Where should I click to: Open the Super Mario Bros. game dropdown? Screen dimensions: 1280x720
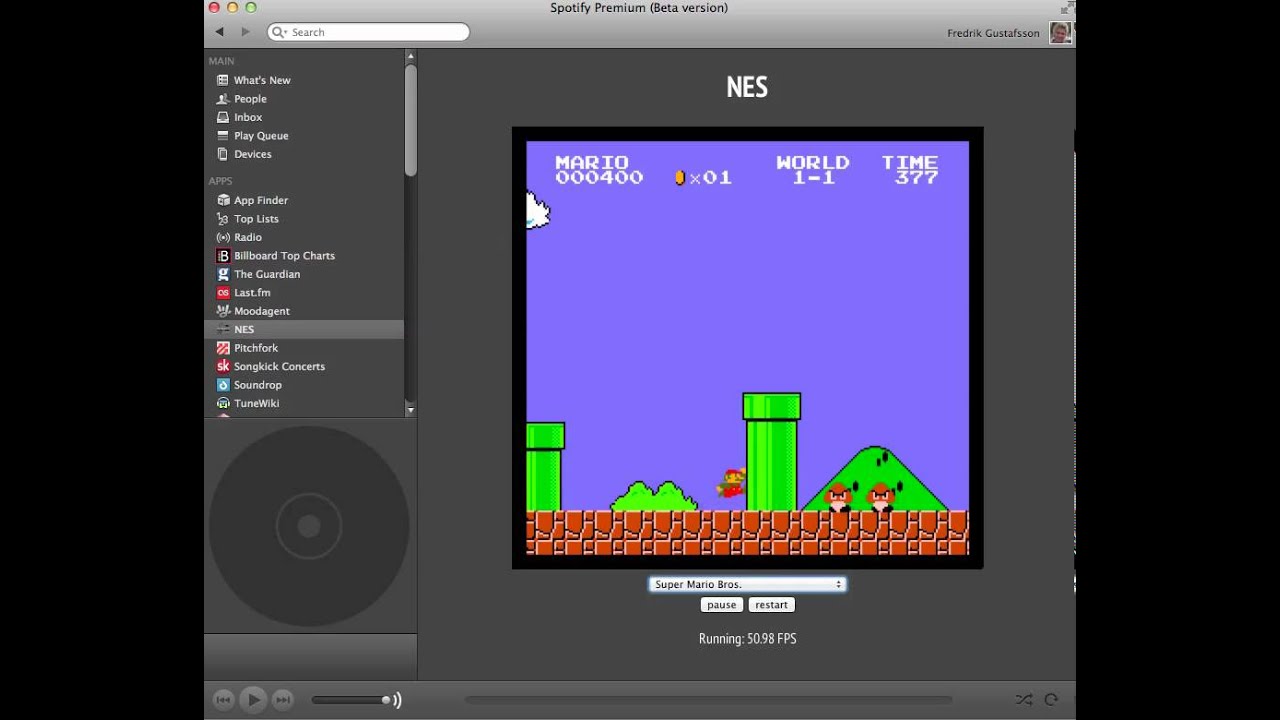point(747,584)
